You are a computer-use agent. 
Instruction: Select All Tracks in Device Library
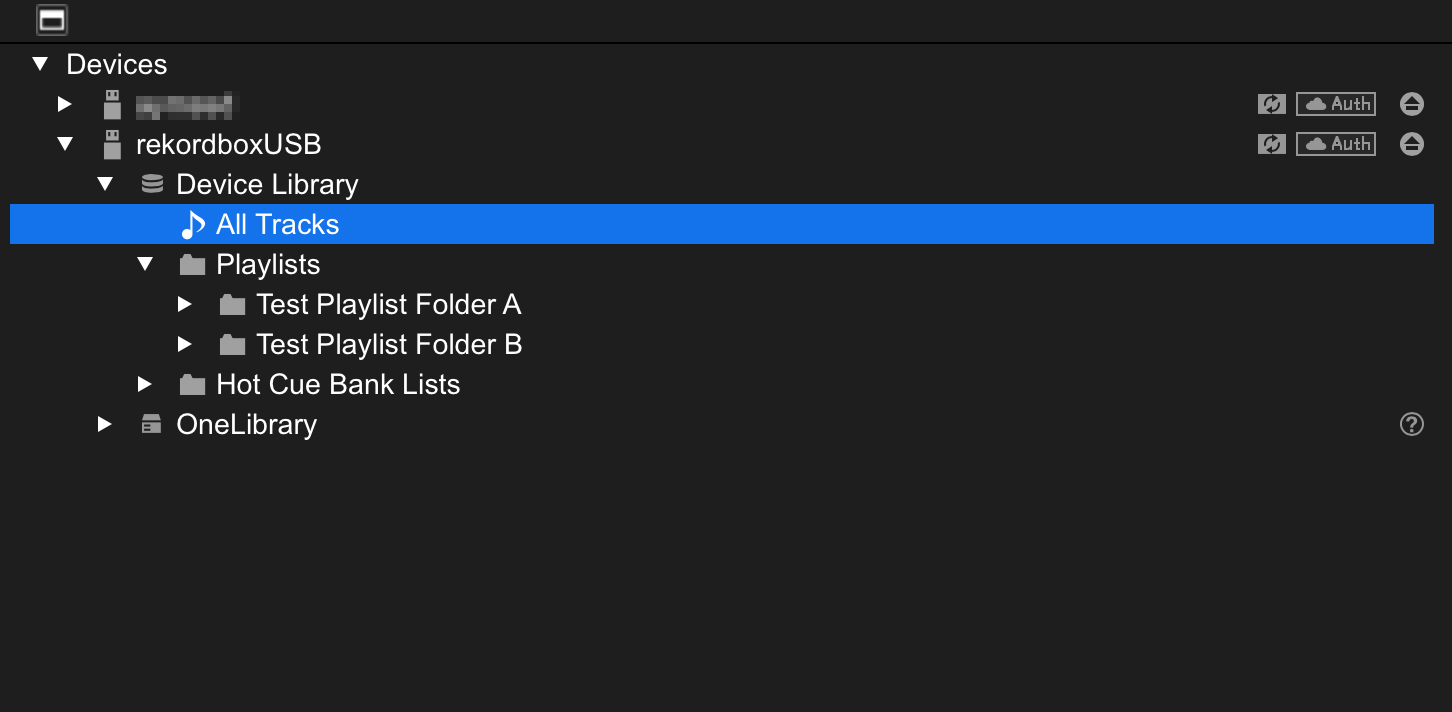point(277,224)
